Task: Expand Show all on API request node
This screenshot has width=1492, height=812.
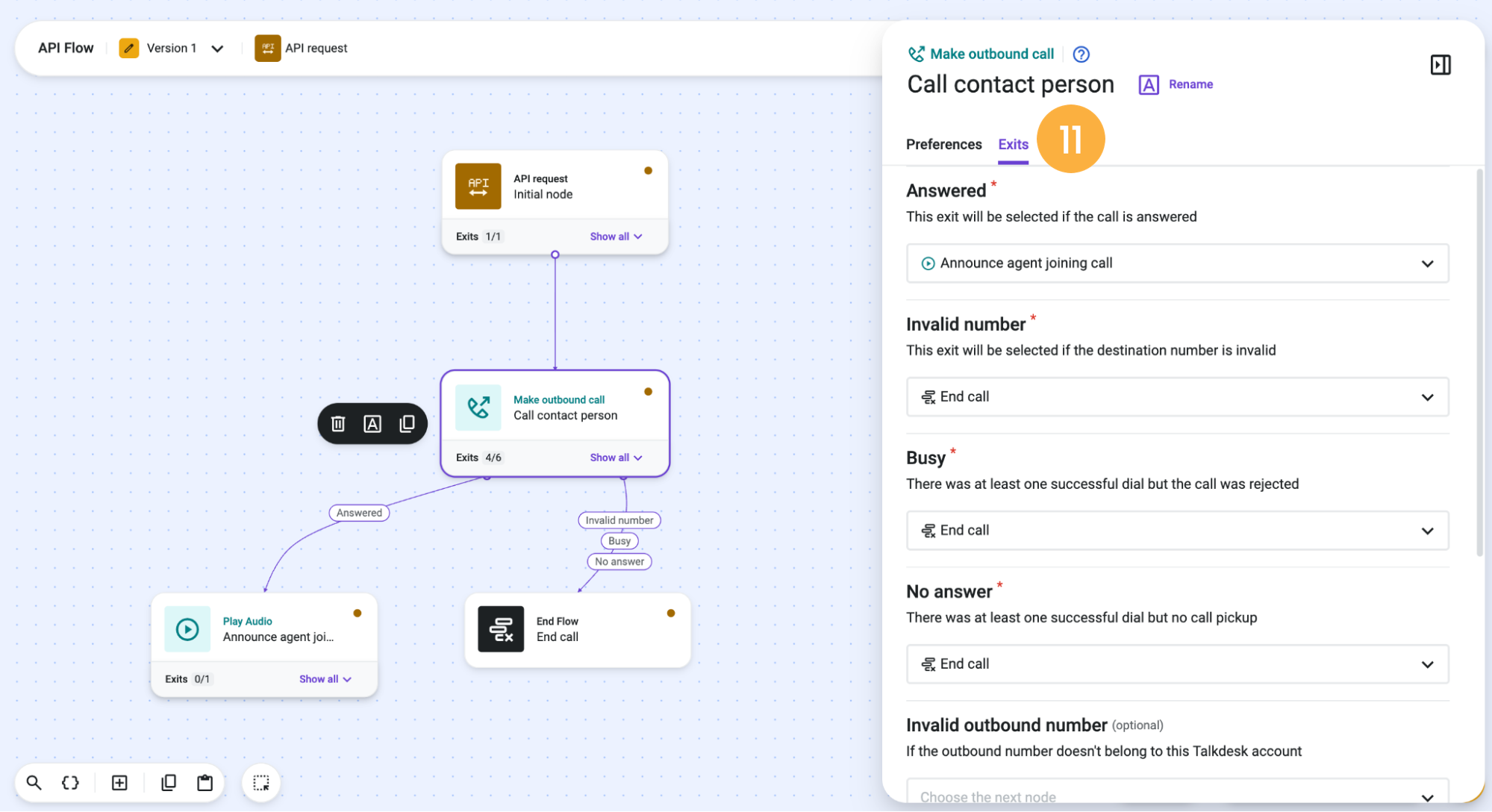Action: coord(616,237)
